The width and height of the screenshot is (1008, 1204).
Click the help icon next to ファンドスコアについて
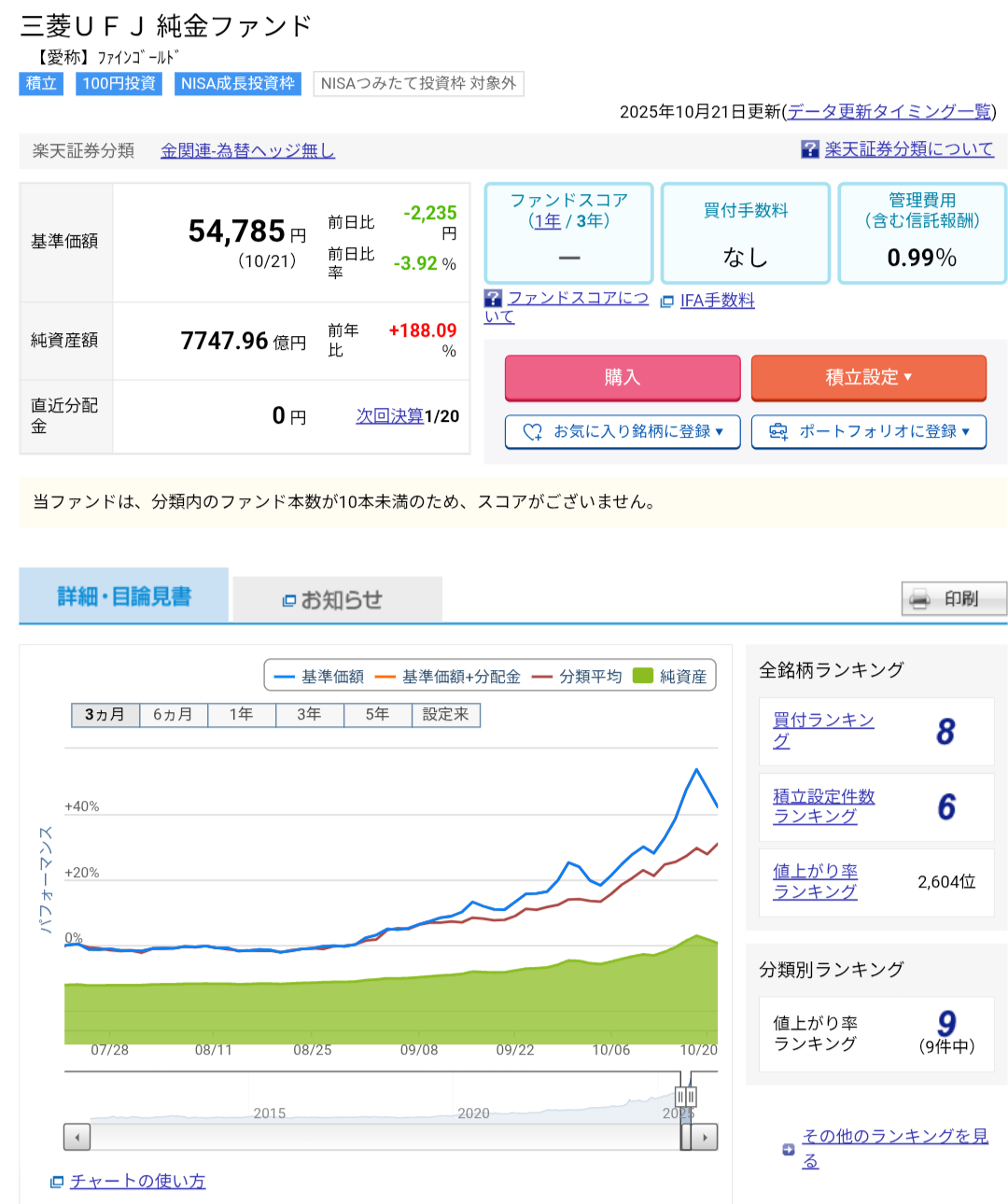point(494,299)
